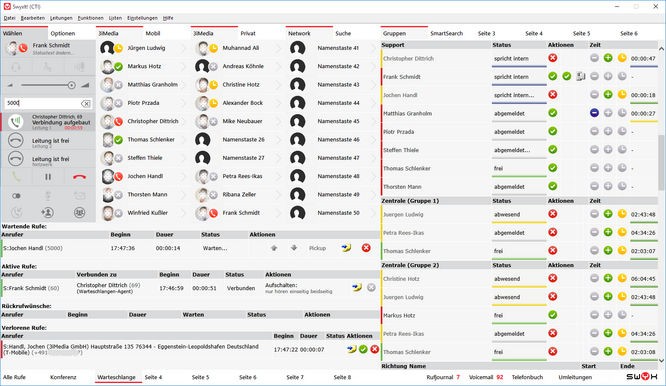Click the volume slider track
Viewport: 666px width, 386px height.
(x=48, y=85)
